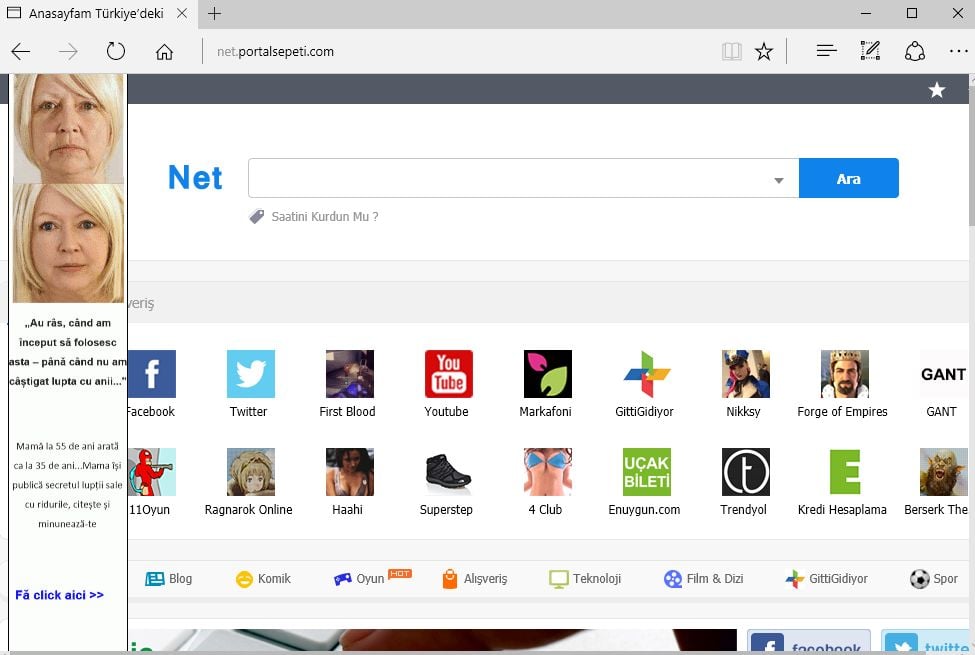
Task: Open the Markafoni shortcut icon
Action: click(547, 374)
